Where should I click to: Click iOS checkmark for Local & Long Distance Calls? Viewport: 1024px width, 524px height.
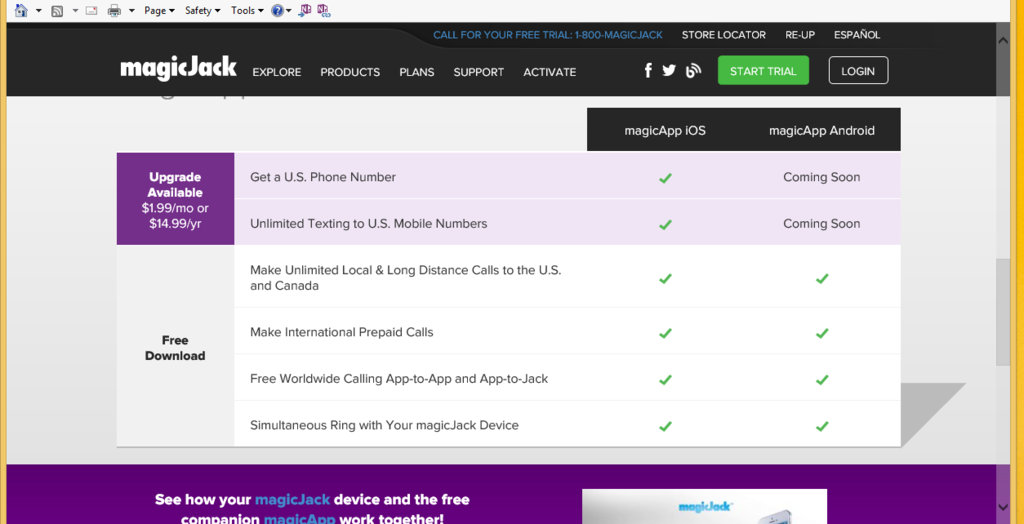665,278
